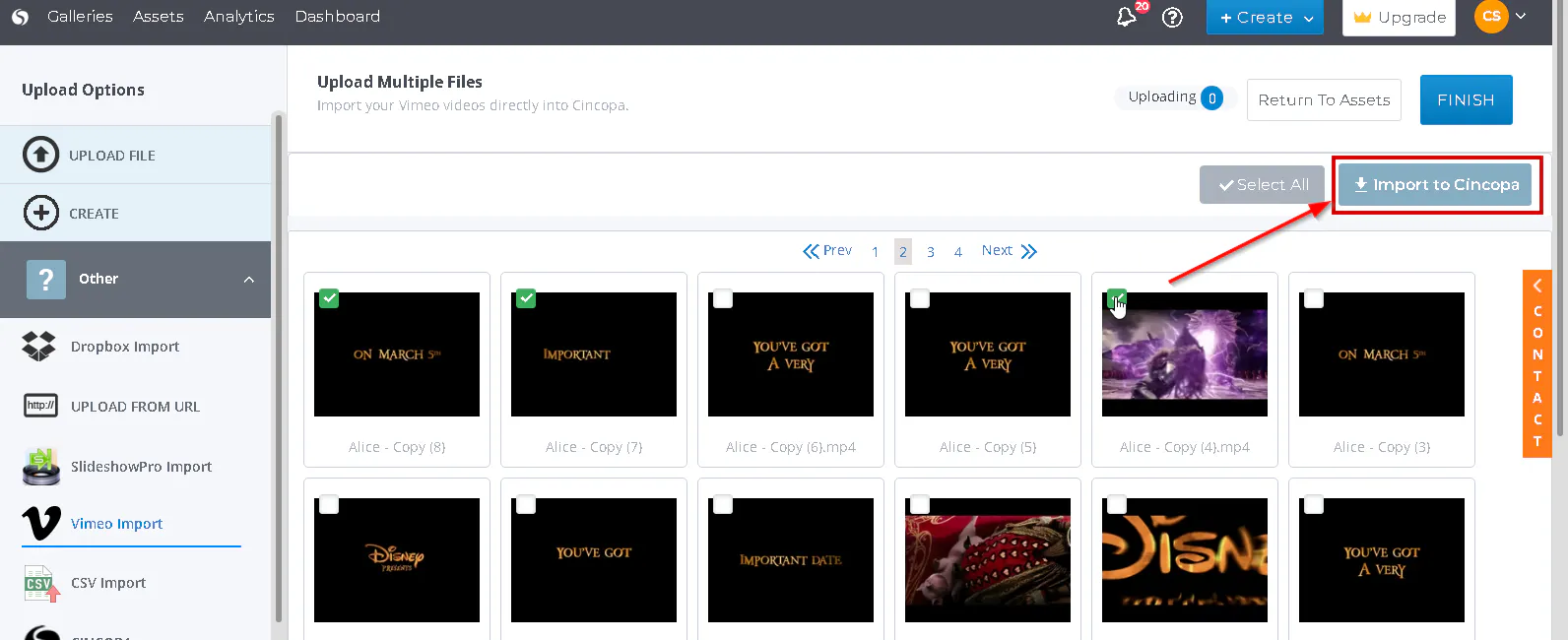Open the large Disney logo thumbnail
Screen dimensions: 1568x640
(1185, 560)
